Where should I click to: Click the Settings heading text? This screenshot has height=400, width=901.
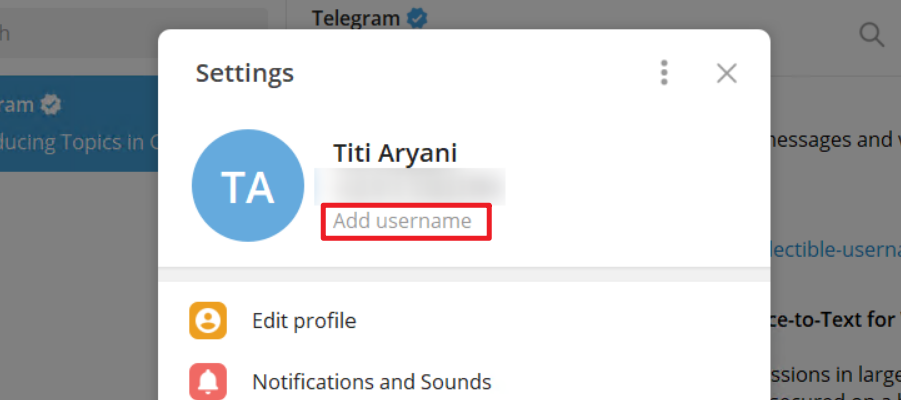[x=245, y=73]
